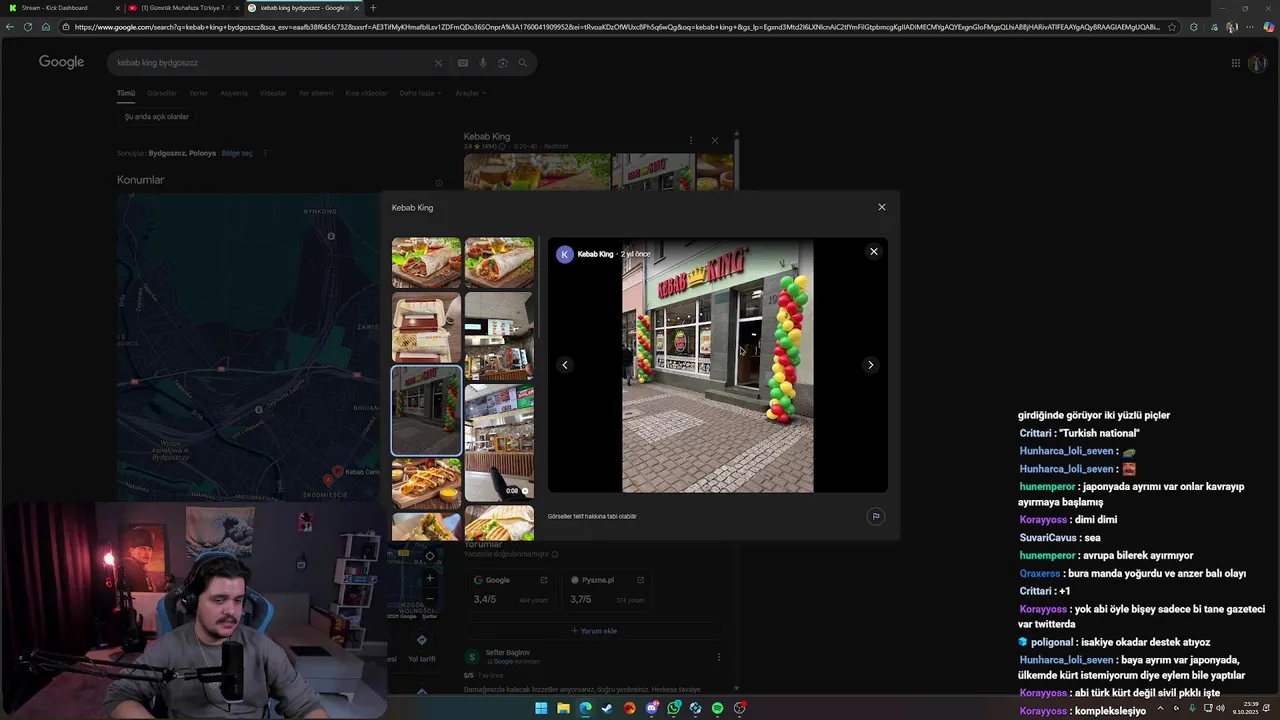Screen dimensions: 1280x720
Task: Open the Windows Start menu
Action: 541,708
